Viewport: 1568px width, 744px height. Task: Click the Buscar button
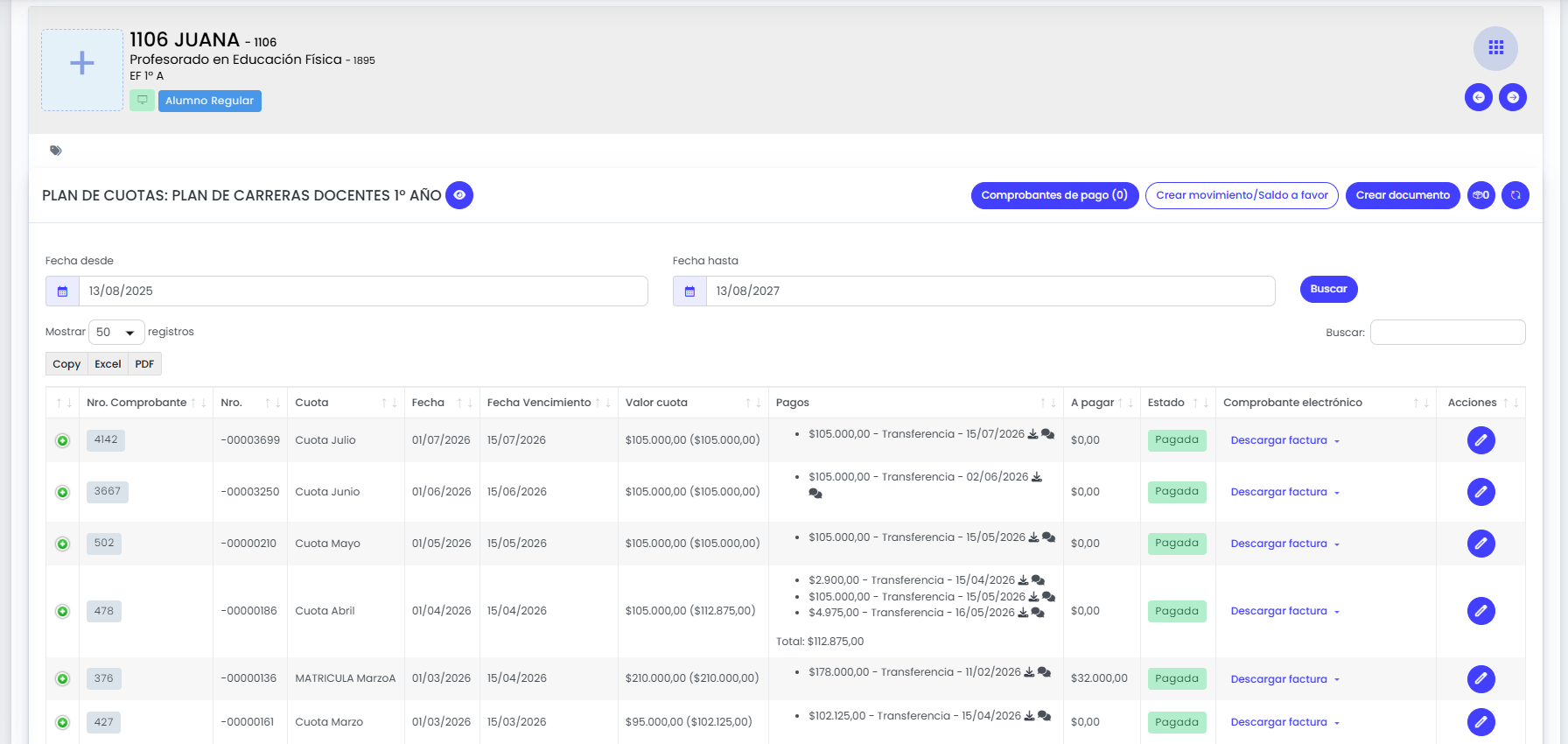(x=1328, y=289)
